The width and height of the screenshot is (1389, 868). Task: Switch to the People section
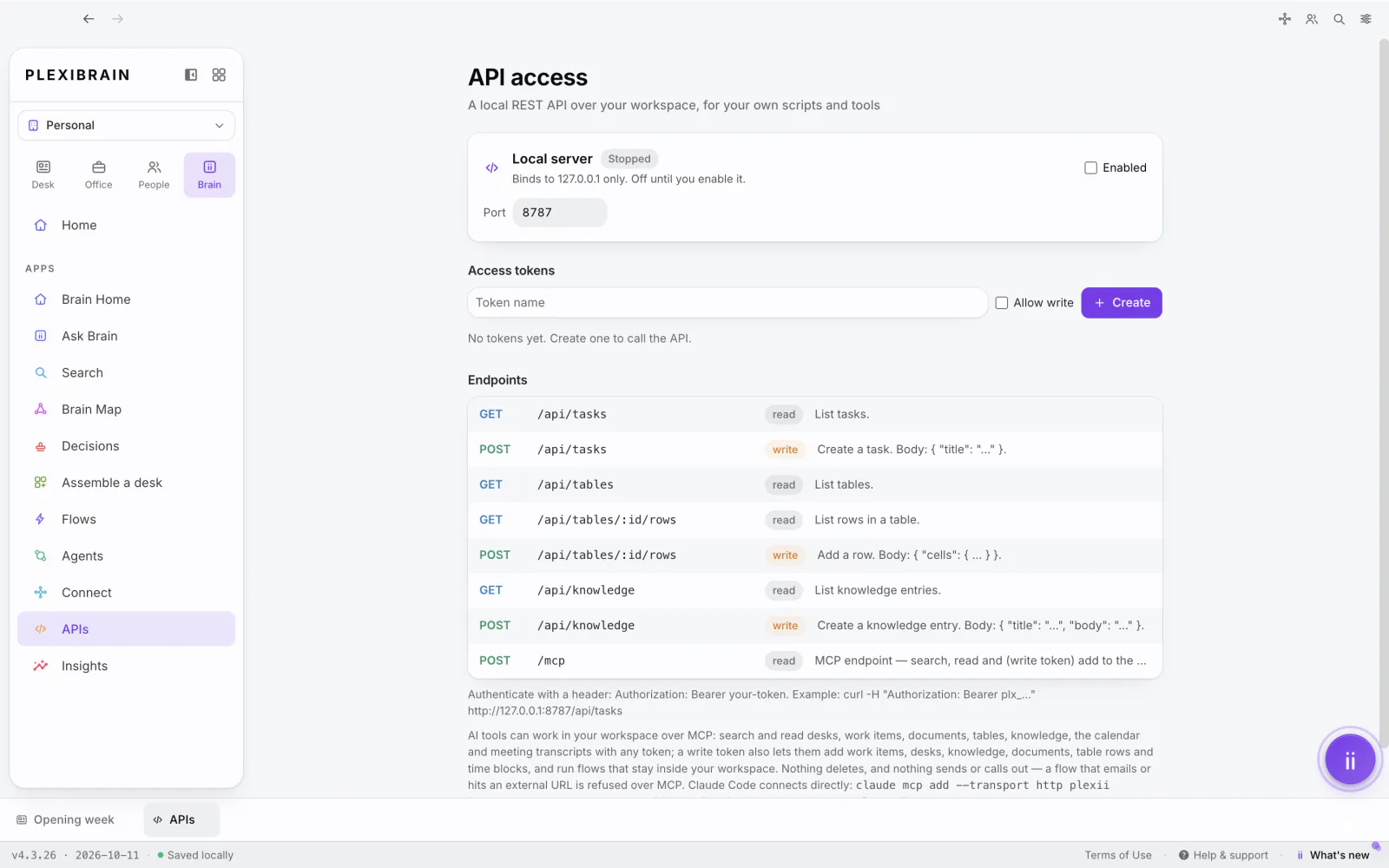(154, 174)
